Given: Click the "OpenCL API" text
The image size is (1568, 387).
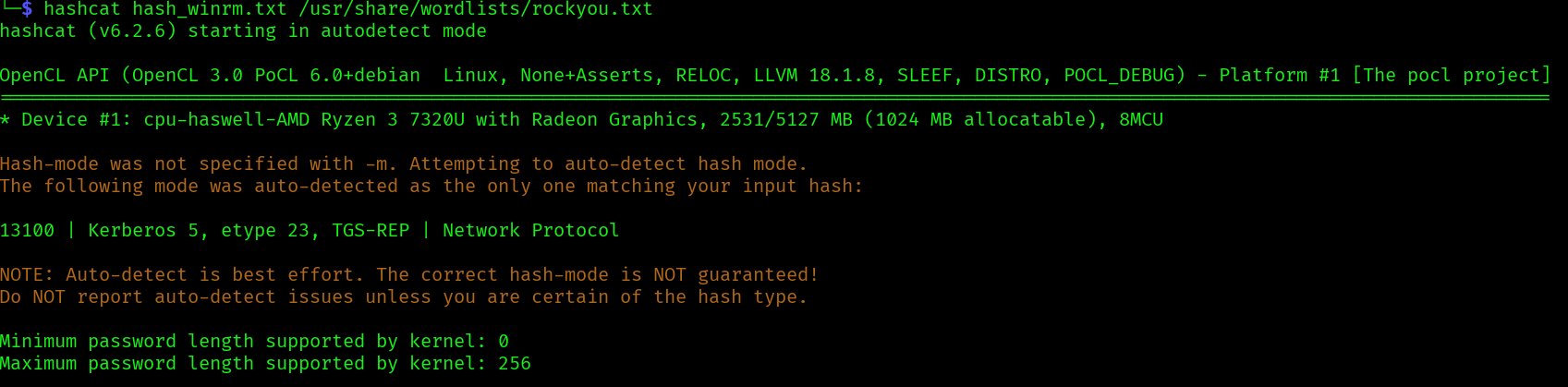Looking at the screenshot, I should 55,76.
